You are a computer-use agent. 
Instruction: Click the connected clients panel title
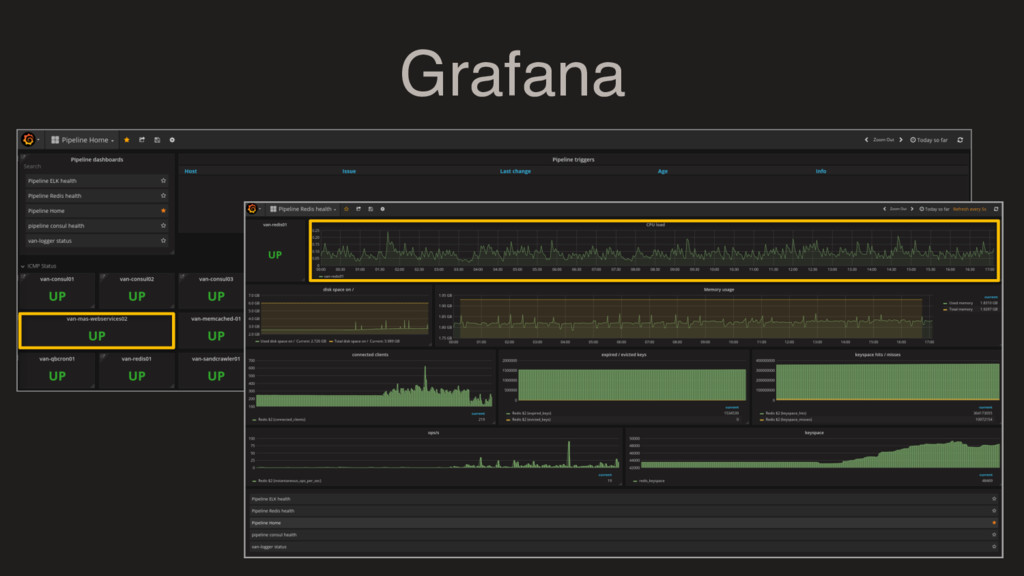point(370,355)
